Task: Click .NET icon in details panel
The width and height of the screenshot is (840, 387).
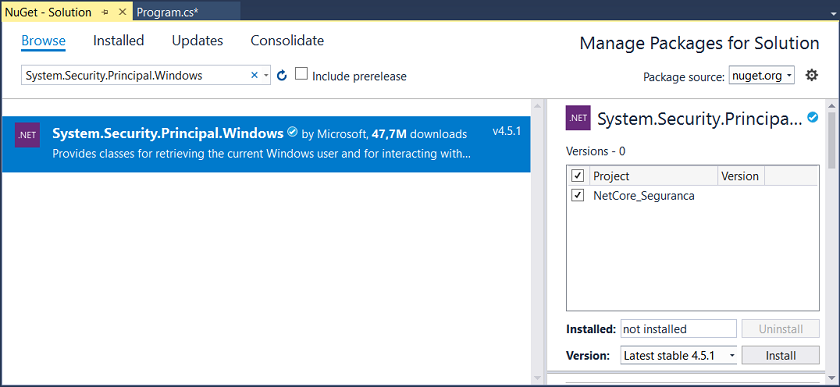Action: 578,118
